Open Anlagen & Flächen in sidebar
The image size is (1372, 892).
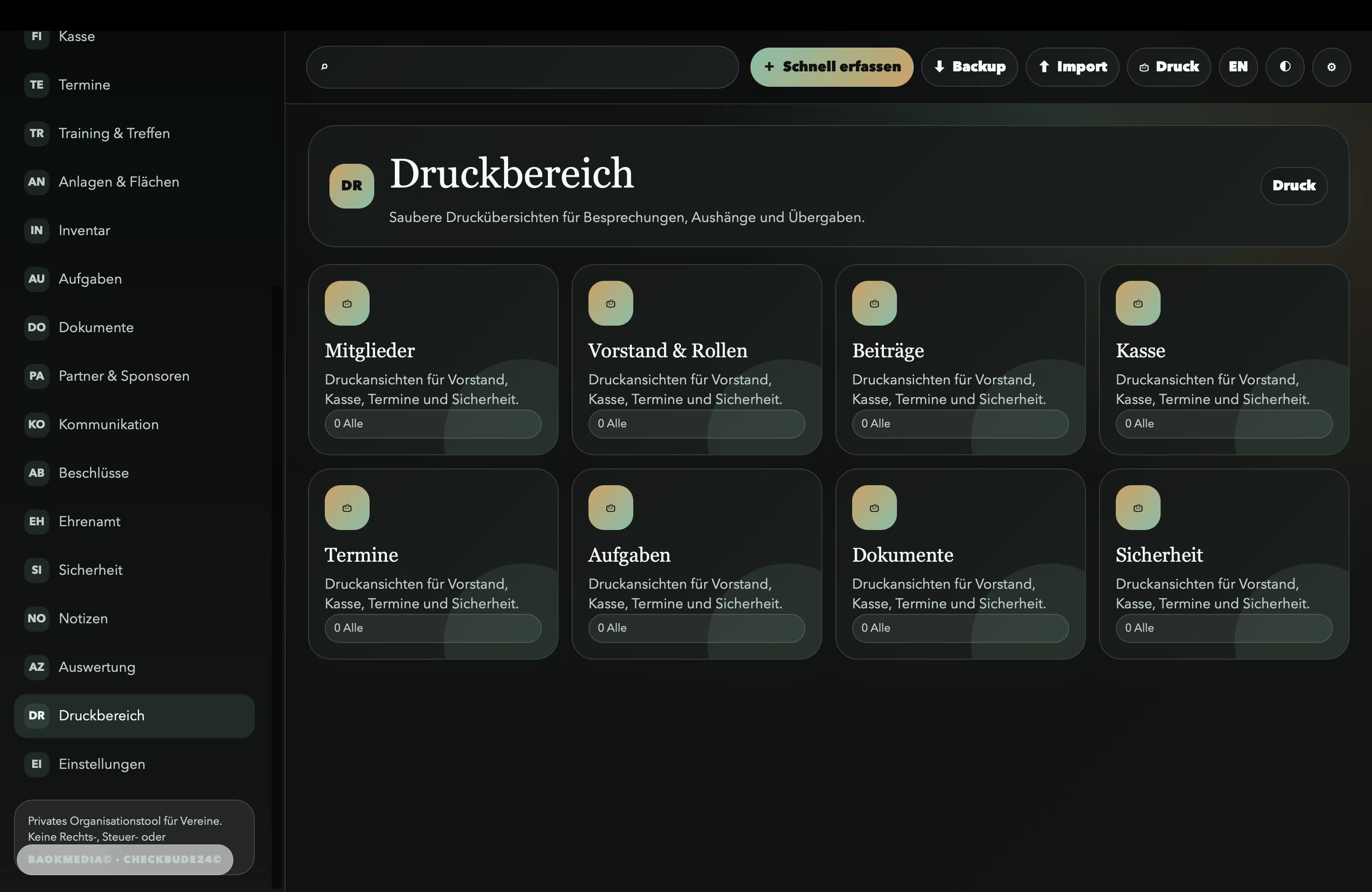click(x=134, y=181)
